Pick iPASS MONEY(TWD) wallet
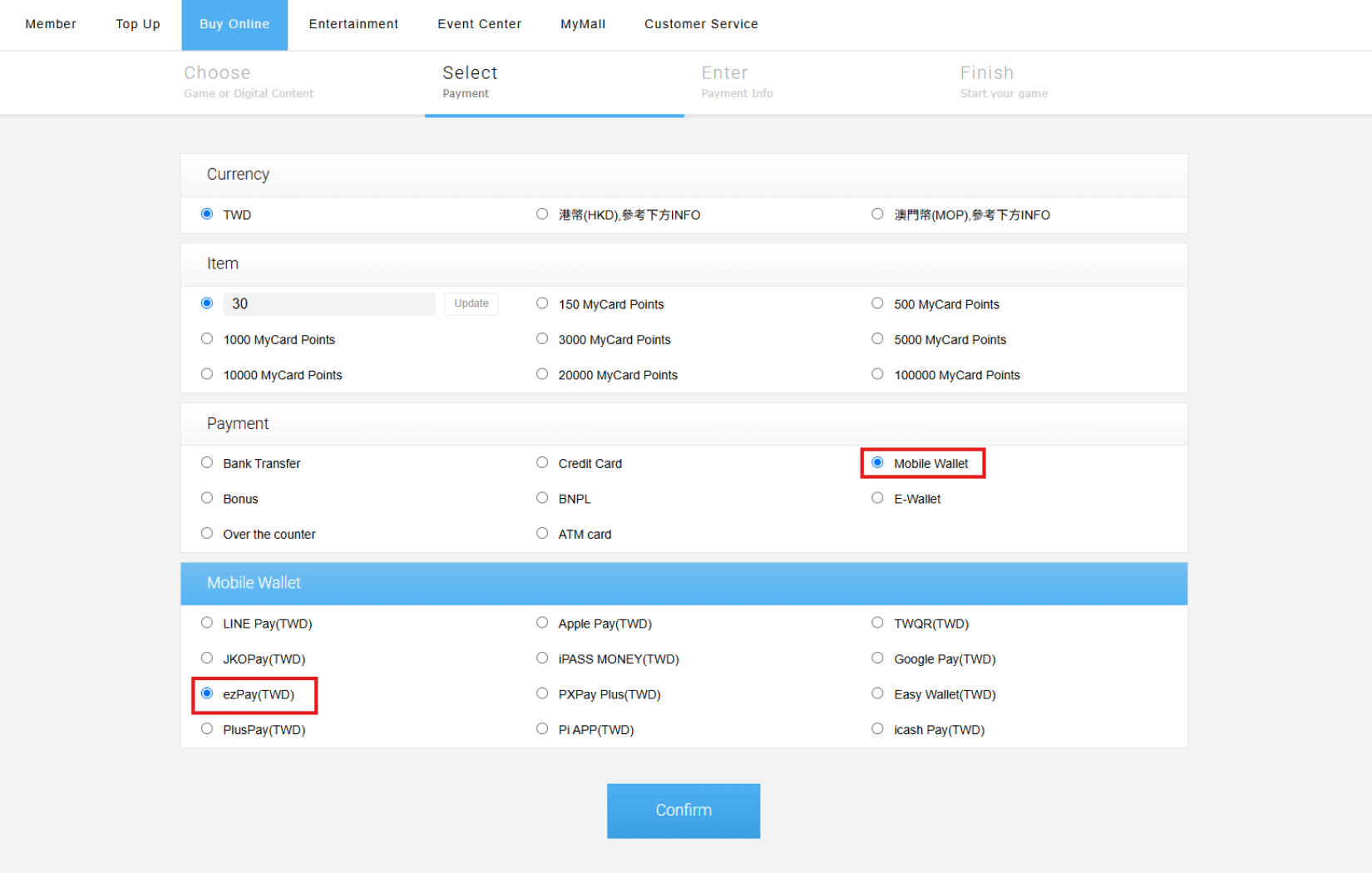The image size is (1372, 873). [x=542, y=658]
